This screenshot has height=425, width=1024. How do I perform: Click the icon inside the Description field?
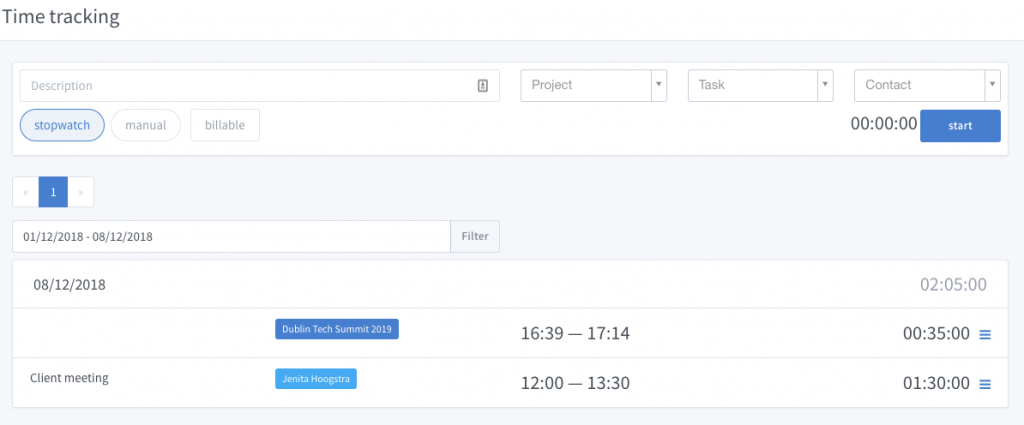(483, 86)
